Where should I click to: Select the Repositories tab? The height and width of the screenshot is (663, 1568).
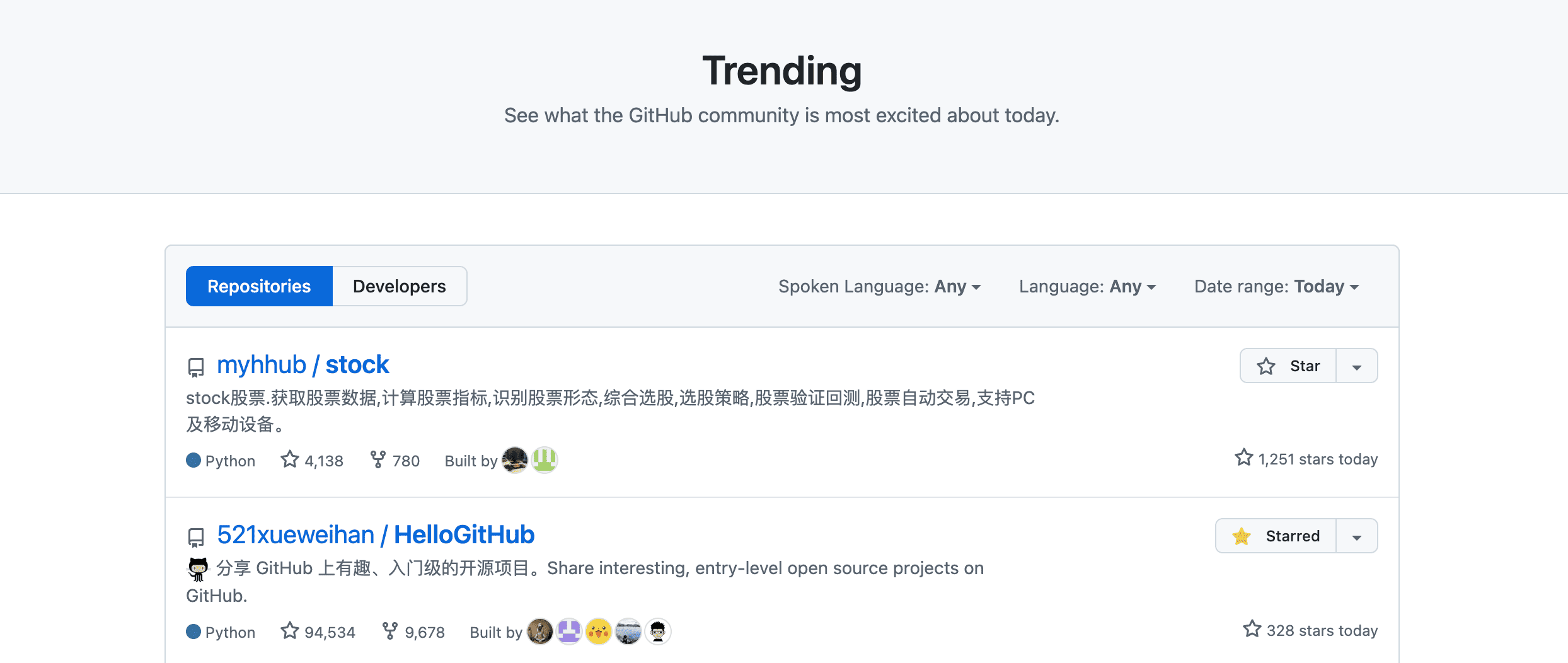point(258,286)
